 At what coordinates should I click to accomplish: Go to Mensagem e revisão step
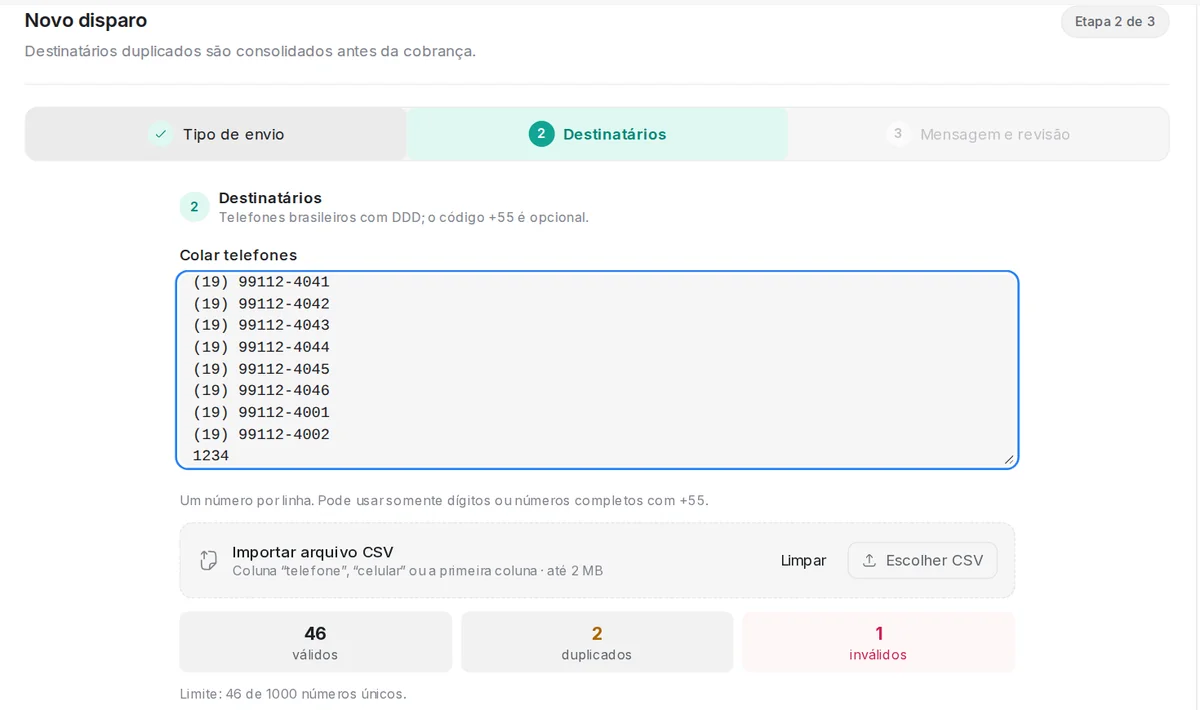click(x=978, y=134)
